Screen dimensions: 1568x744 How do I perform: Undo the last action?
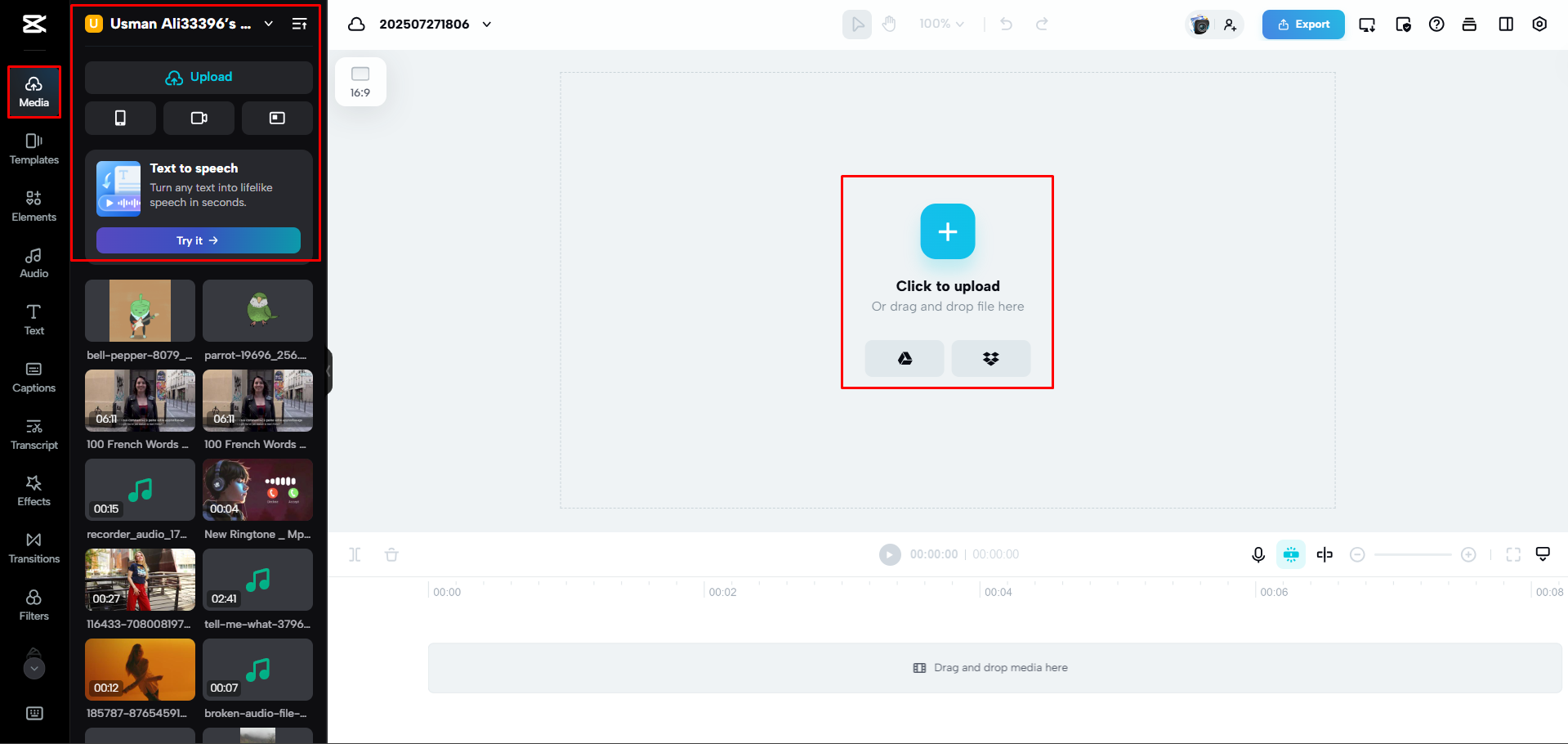pyautogui.click(x=1007, y=25)
